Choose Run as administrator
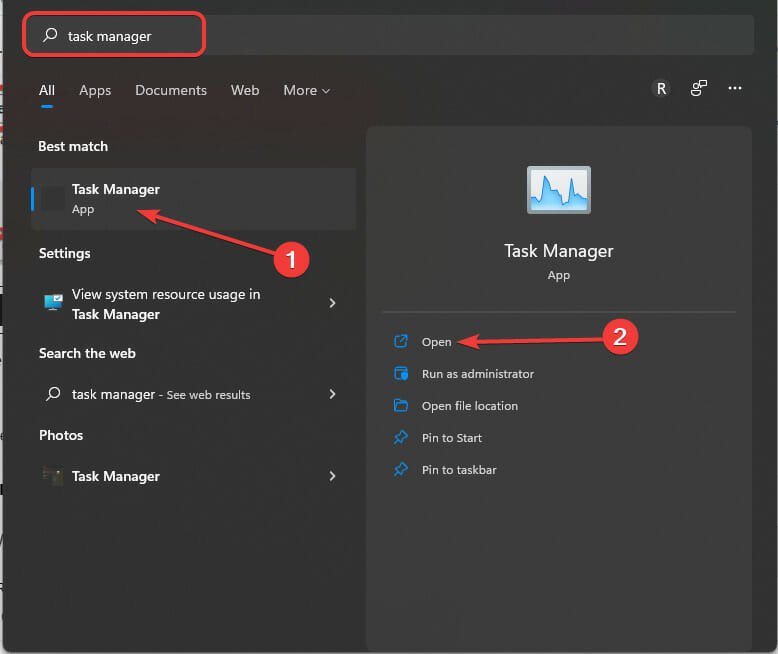This screenshot has width=778, height=654. 477,374
